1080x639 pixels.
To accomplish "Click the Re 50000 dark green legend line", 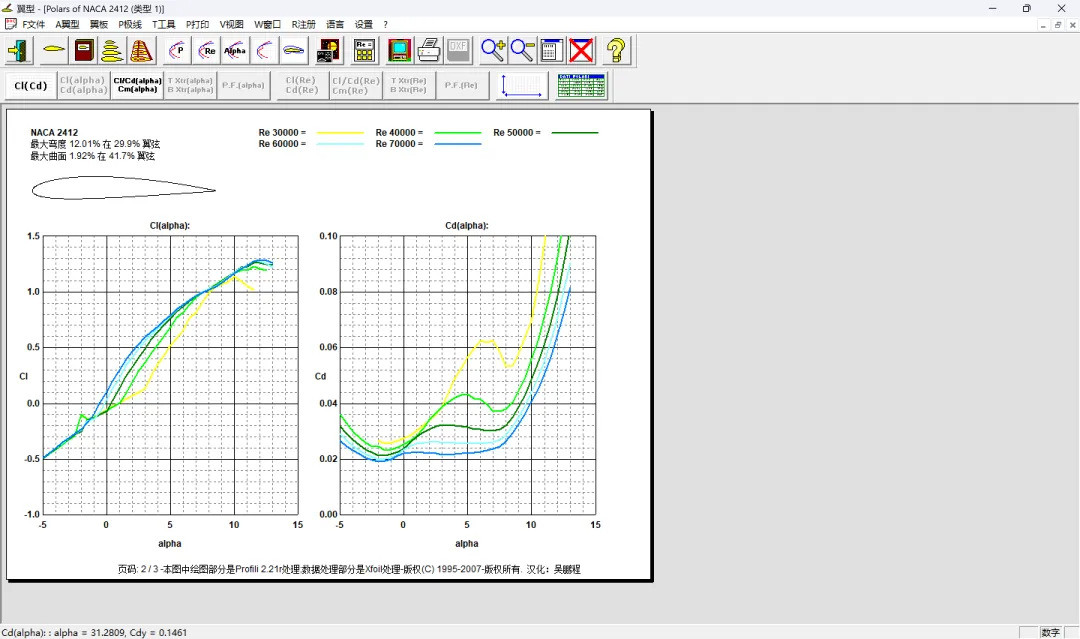I will click(575, 132).
